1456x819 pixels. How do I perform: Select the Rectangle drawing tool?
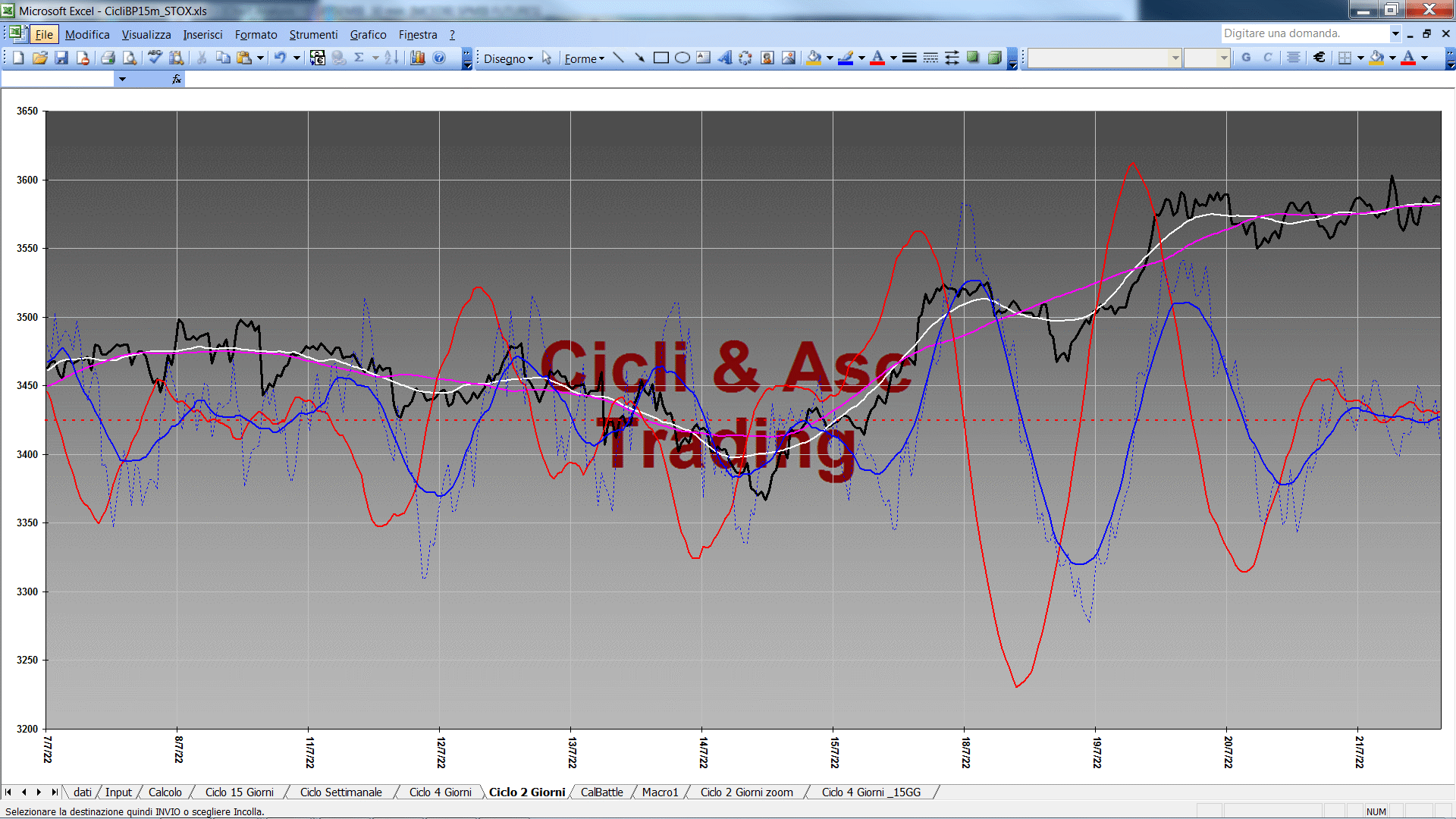661,58
